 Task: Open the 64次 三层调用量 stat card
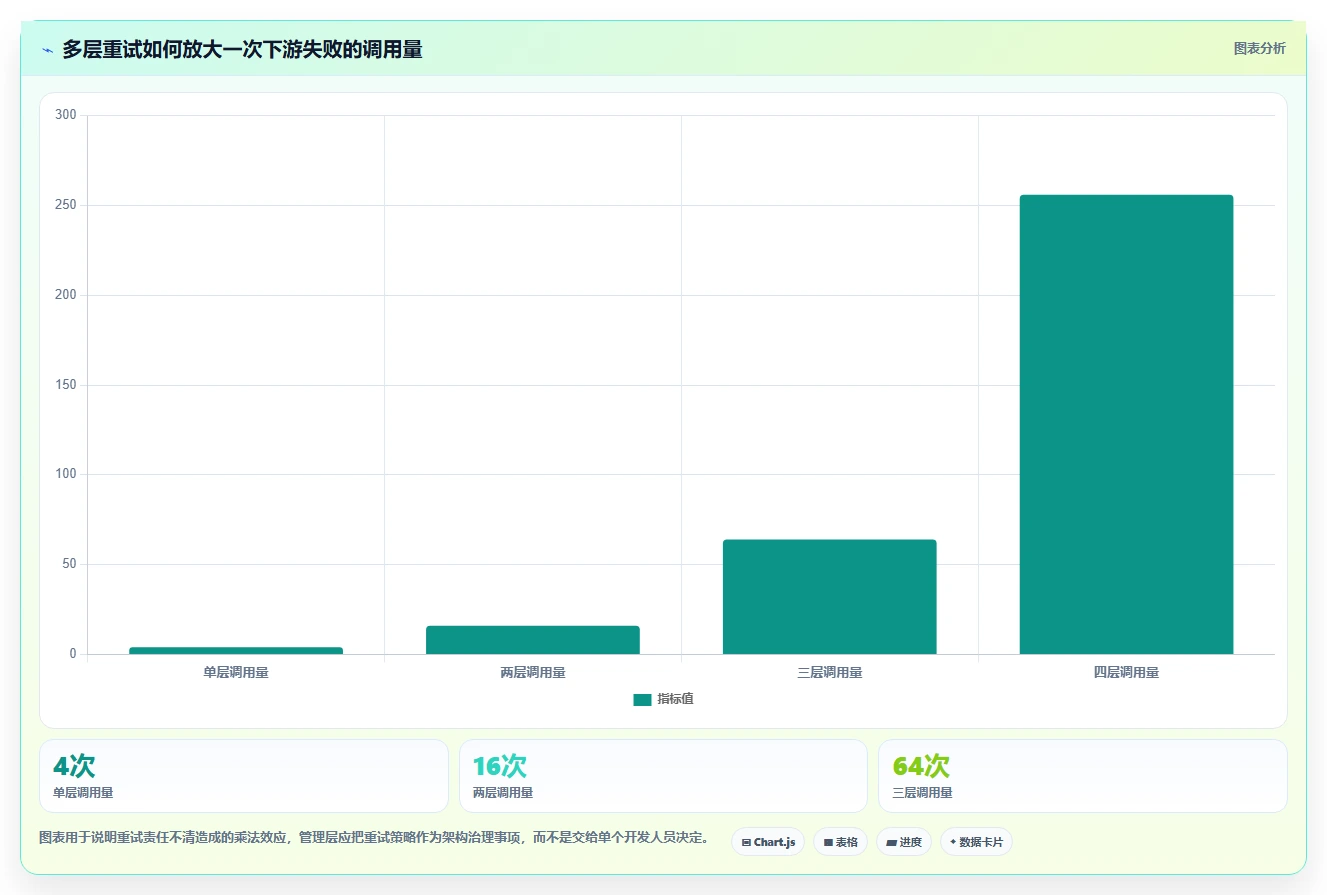pos(1083,776)
